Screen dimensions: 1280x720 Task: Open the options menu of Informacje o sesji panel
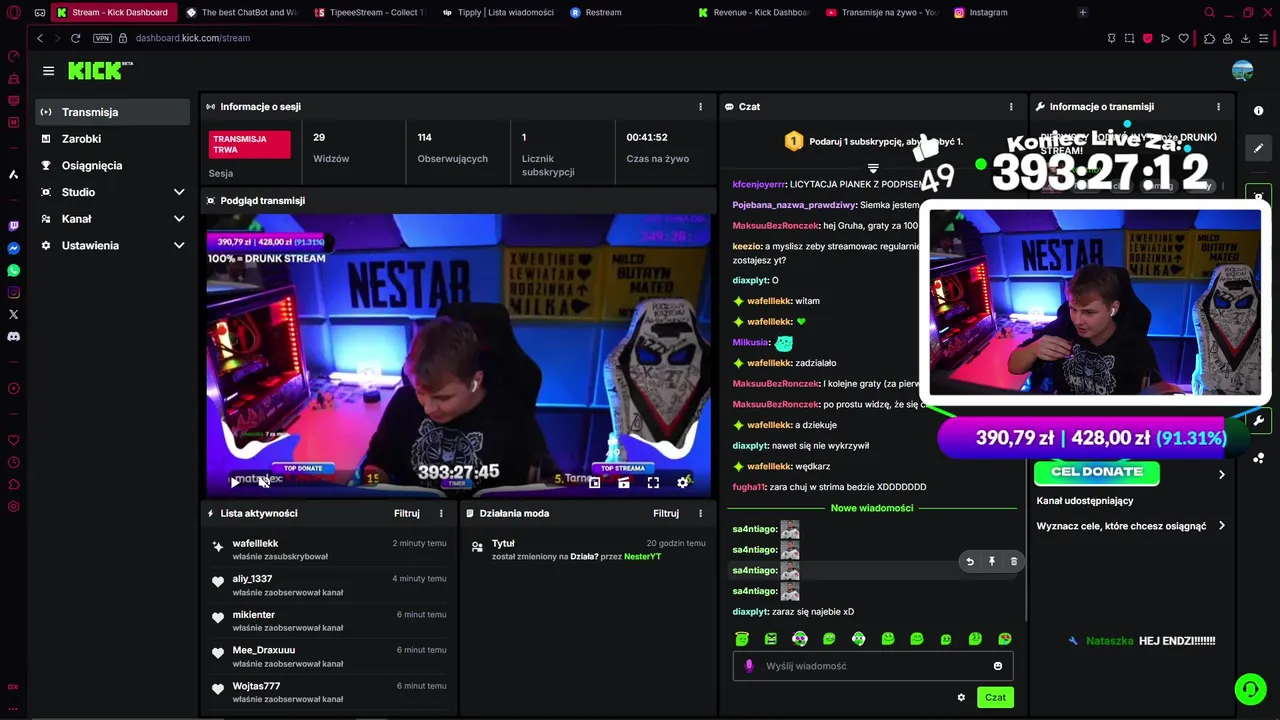click(700, 106)
